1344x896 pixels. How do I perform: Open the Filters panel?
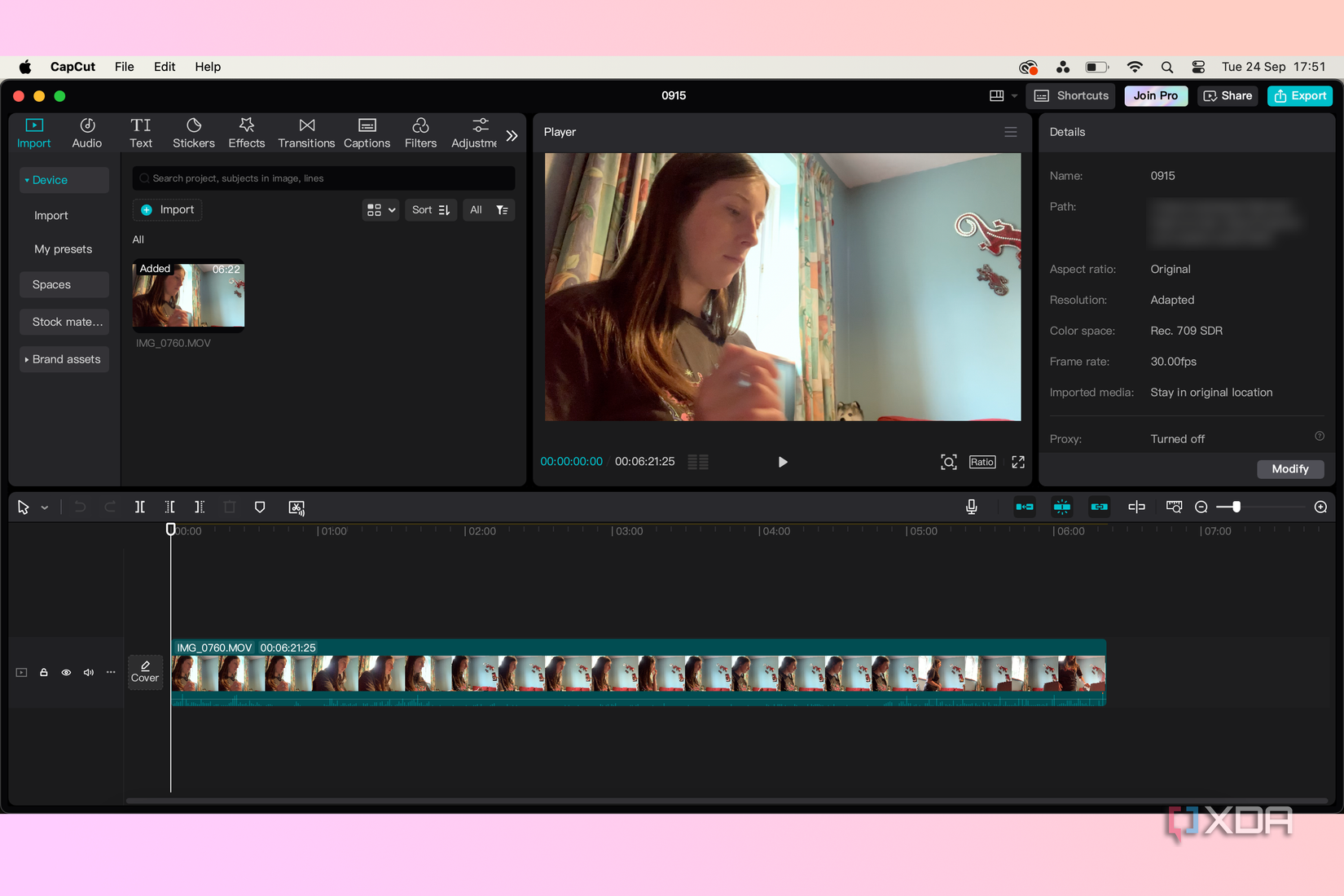[421, 133]
